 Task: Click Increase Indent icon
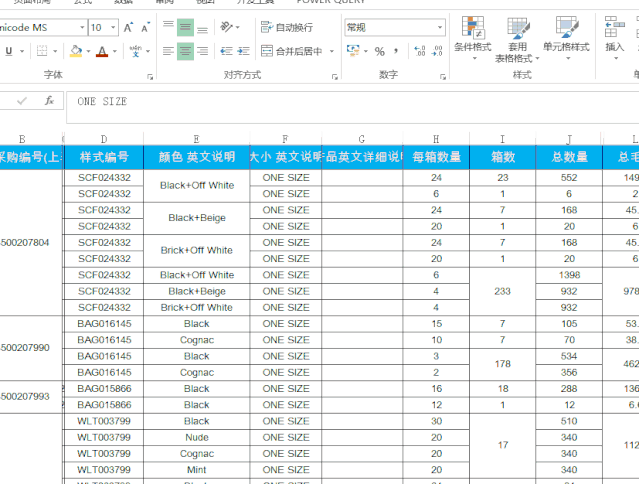[244, 51]
